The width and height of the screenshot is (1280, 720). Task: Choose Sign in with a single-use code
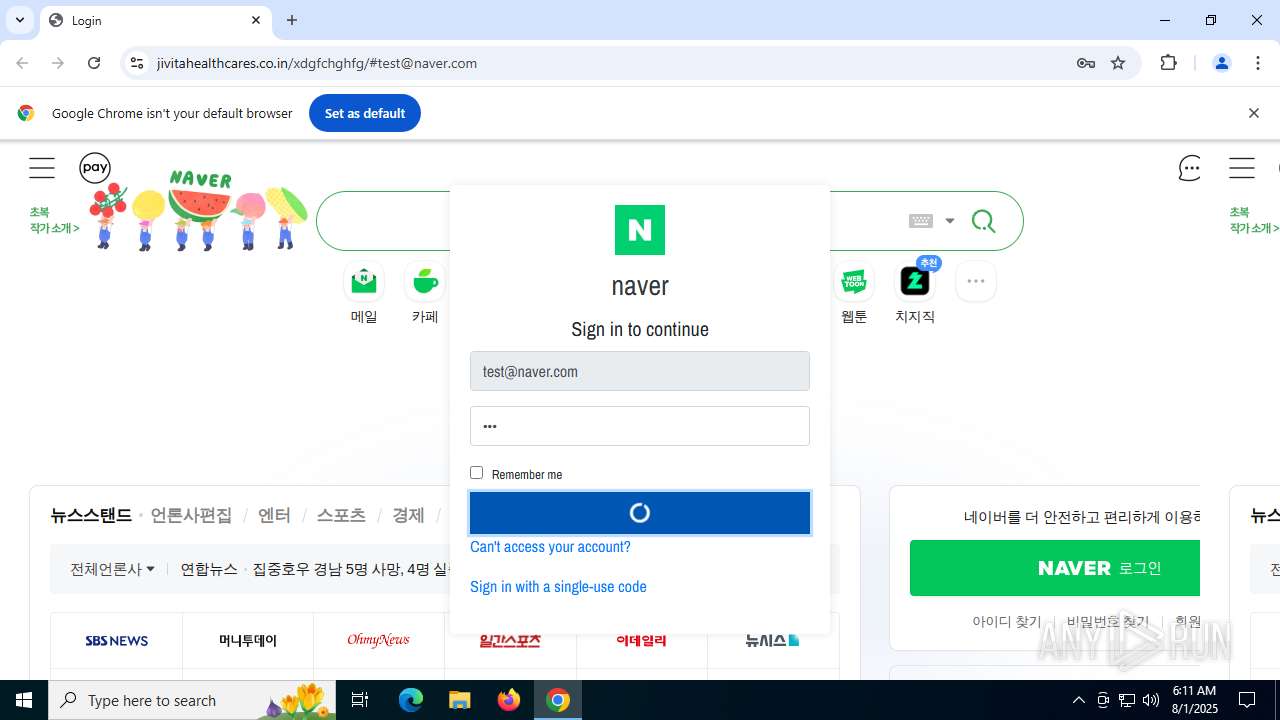[x=558, y=587]
